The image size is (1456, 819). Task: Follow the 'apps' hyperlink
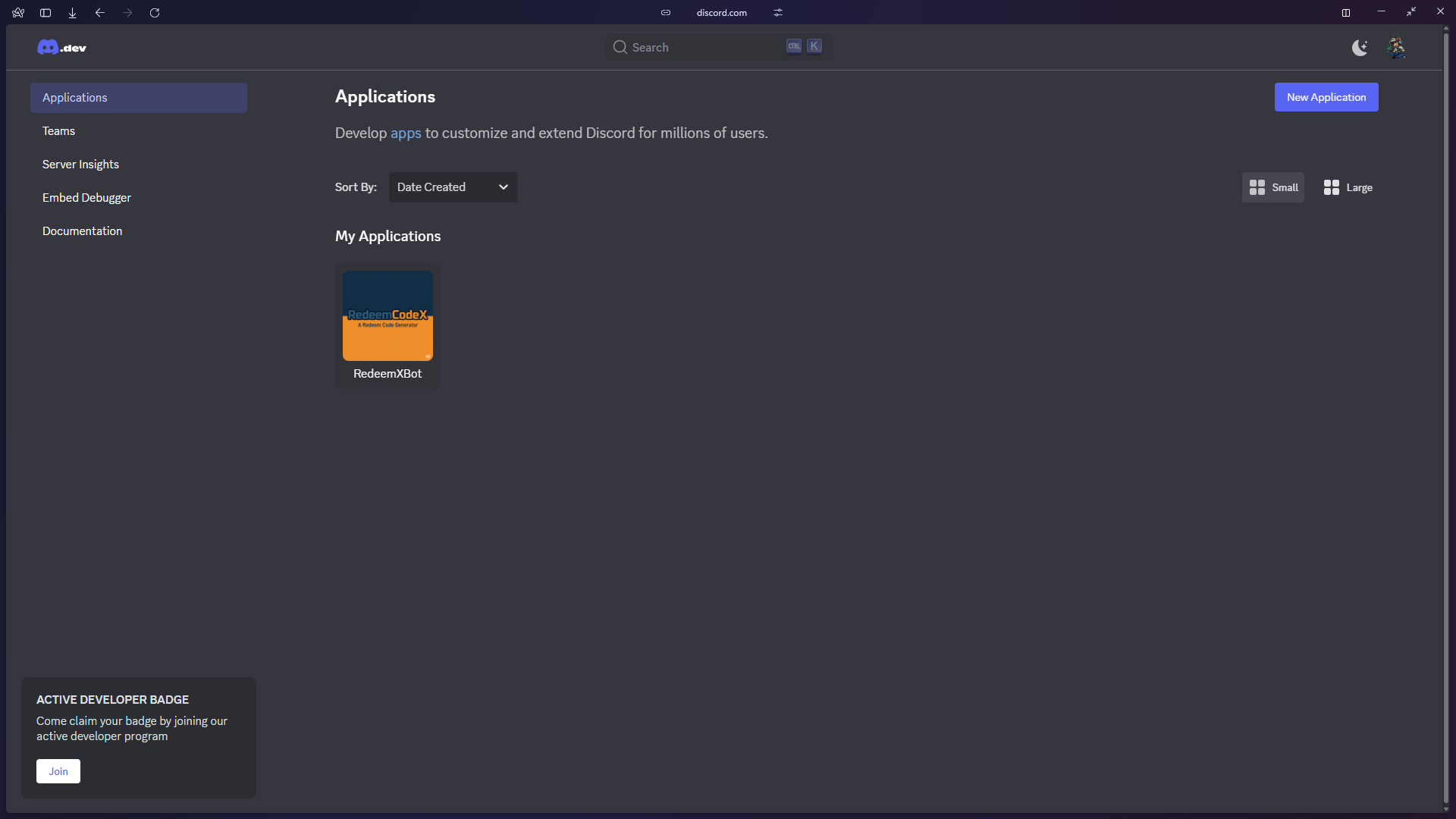click(406, 133)
